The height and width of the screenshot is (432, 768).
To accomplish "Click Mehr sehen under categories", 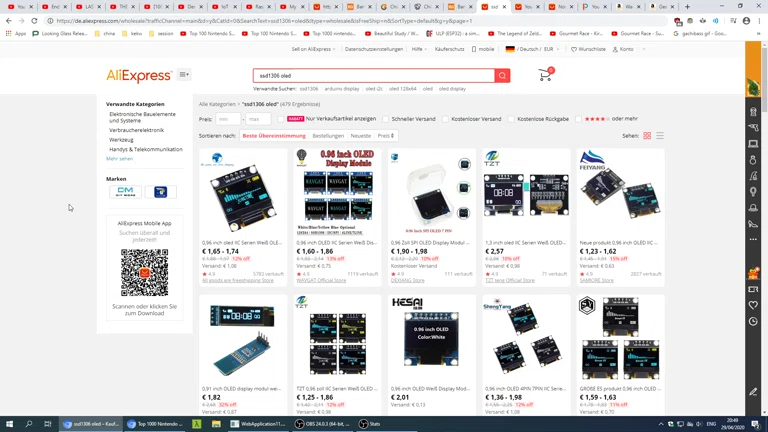I will [x=119, y=158].
